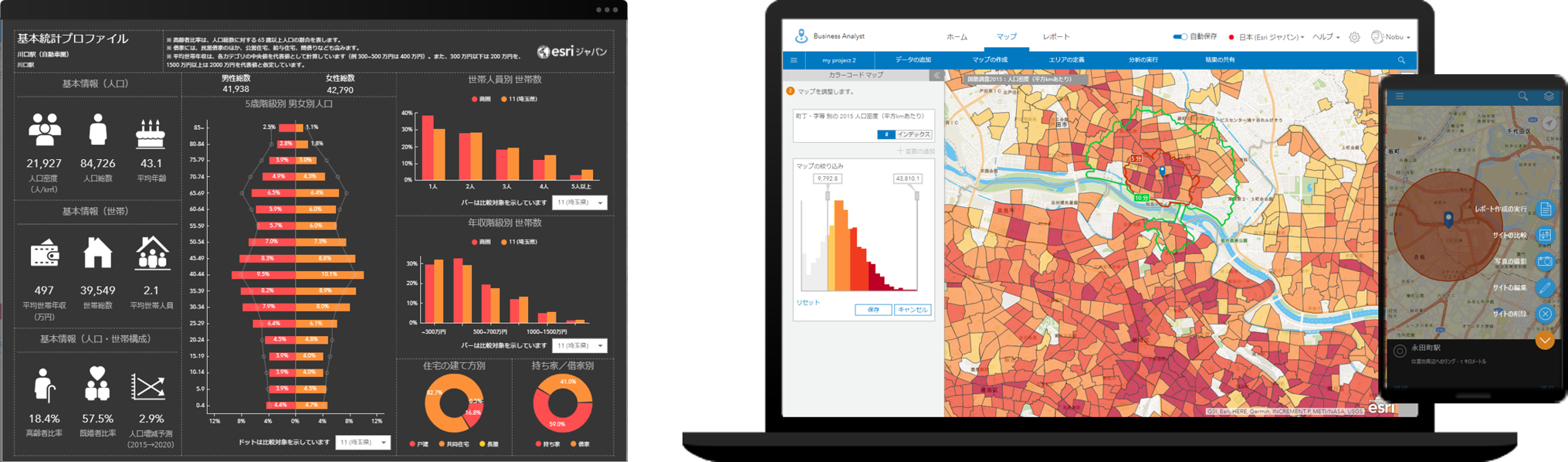Viewport: 1568px width, 462px height.
Task: Open the ヘルプ dropdown menu
Action: coord(1326,37)
